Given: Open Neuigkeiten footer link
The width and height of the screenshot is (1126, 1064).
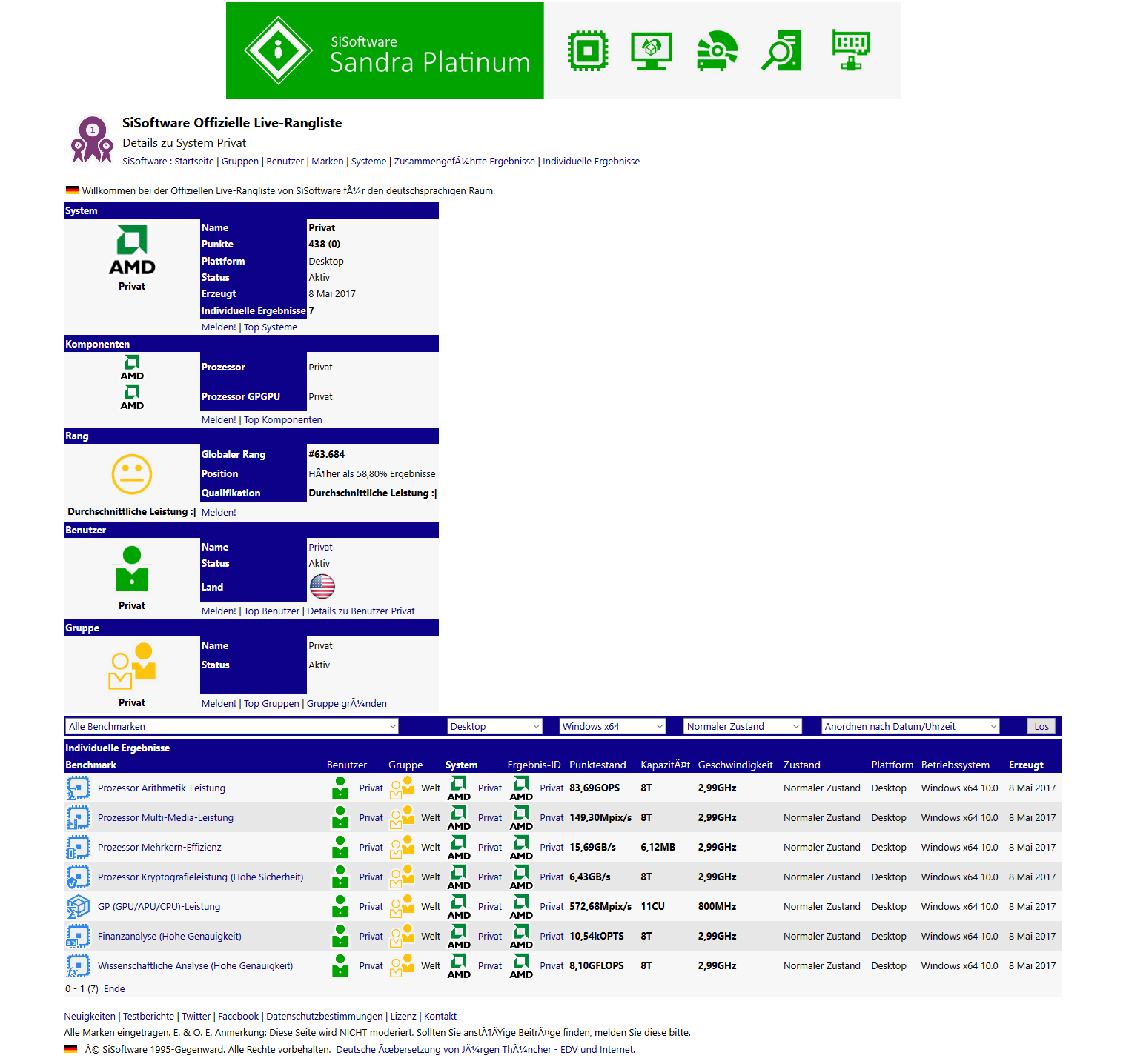Looking at the screenshot, I should (x=90, y=1016).
